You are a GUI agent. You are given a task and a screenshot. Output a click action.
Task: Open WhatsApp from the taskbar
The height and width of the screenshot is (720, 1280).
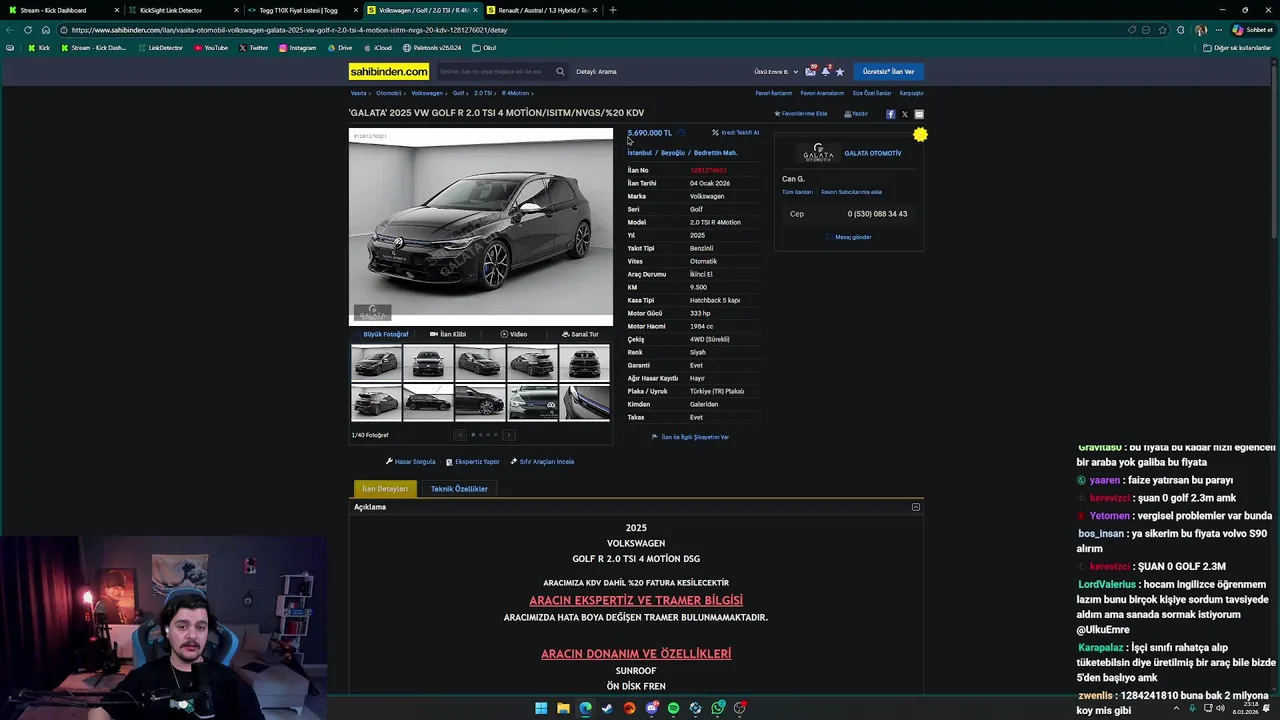[x=717, y=708]
